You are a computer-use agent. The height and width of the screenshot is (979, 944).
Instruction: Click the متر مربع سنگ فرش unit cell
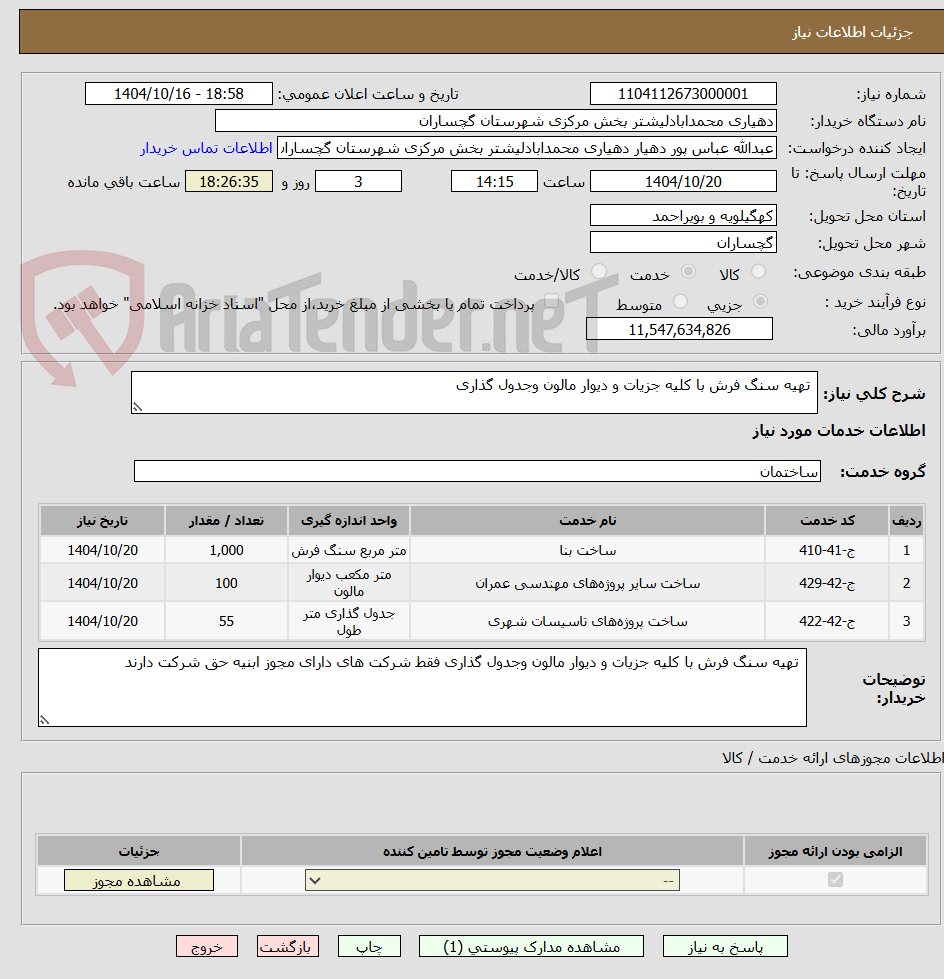[348, 550]
